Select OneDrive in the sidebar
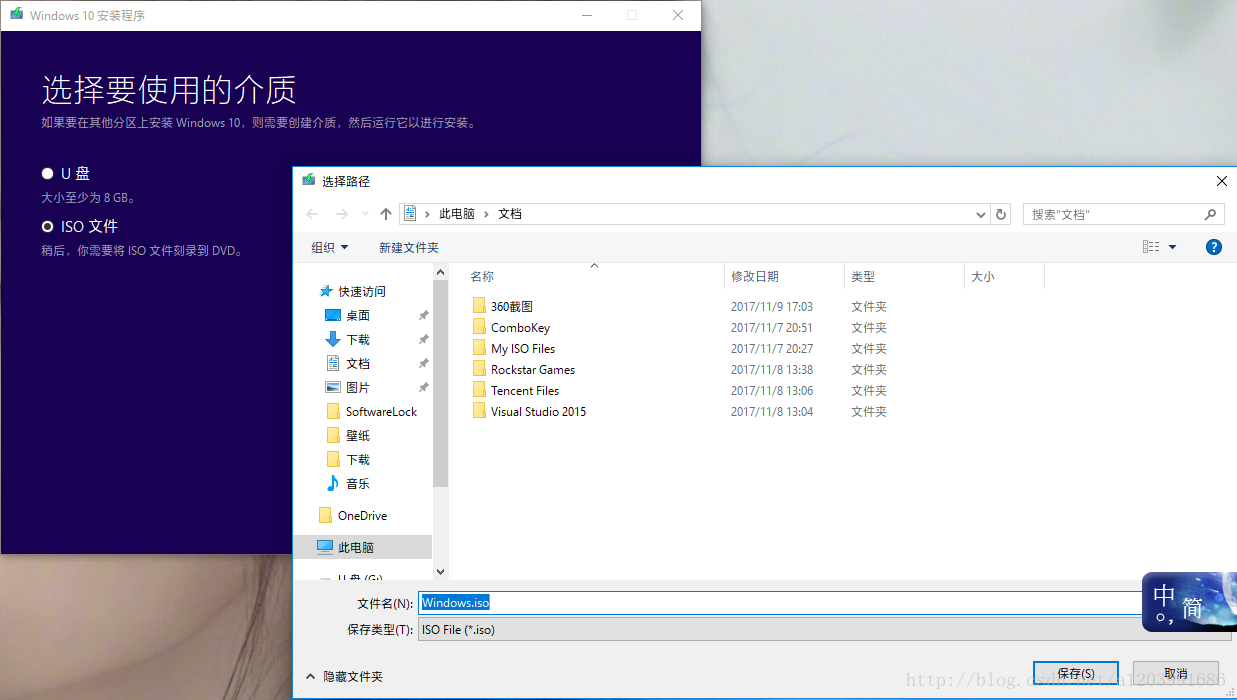The width and height of the screenshot is (1237, 700). click(x=362, y=514)
